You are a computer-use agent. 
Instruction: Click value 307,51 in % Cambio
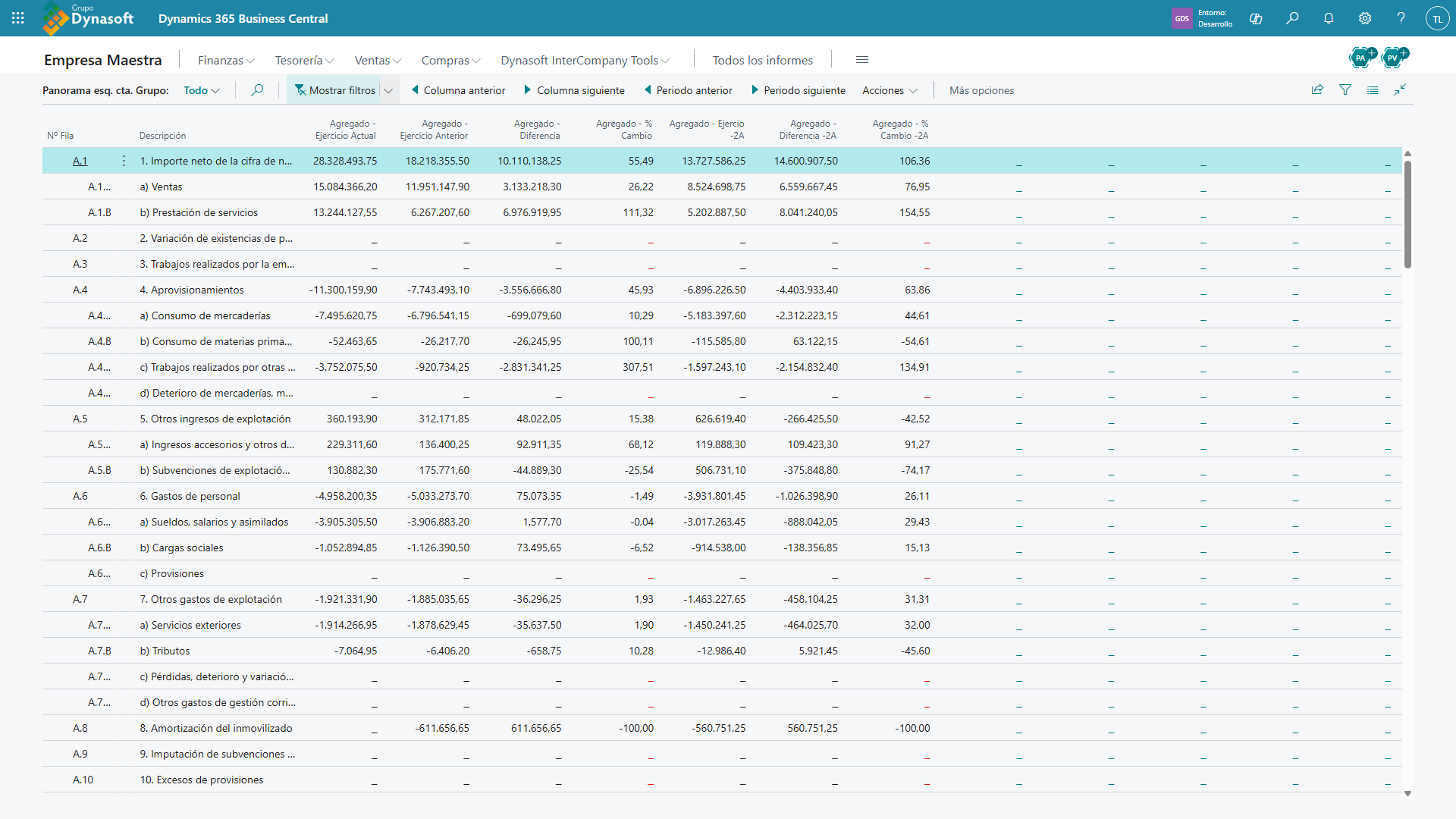click(638, 367)
